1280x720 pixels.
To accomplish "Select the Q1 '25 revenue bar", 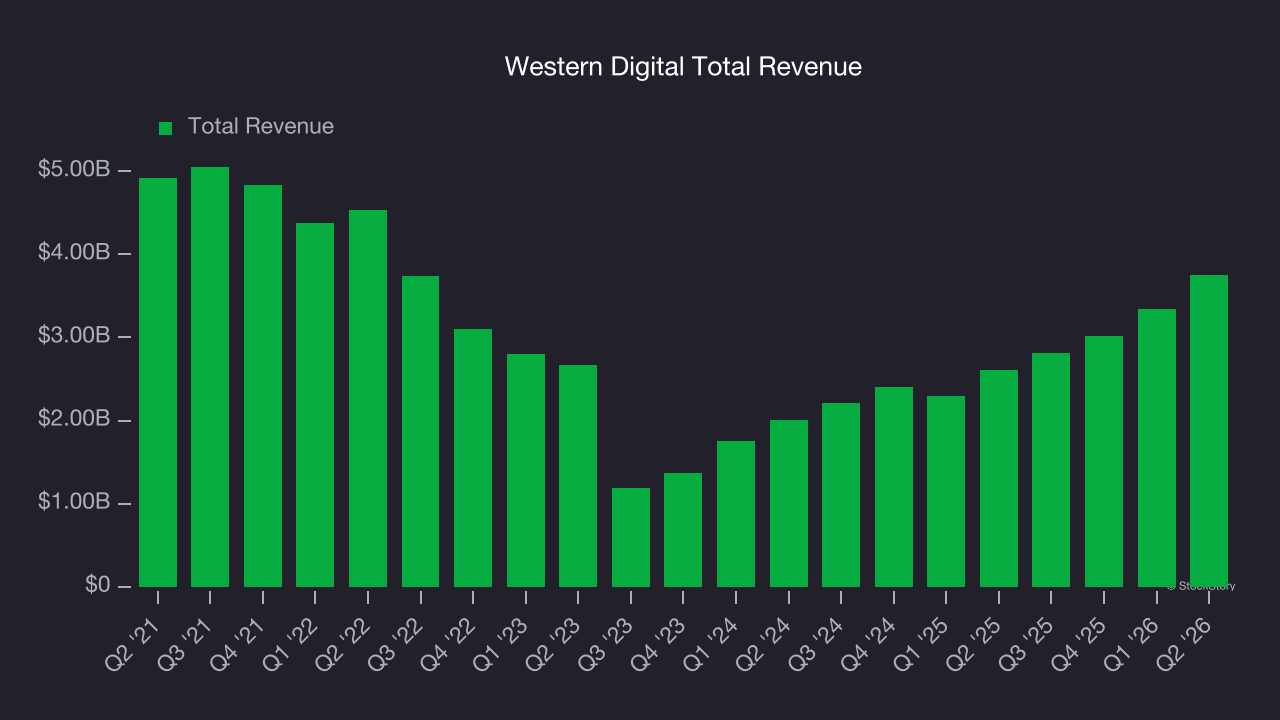I will click(946, 491).
